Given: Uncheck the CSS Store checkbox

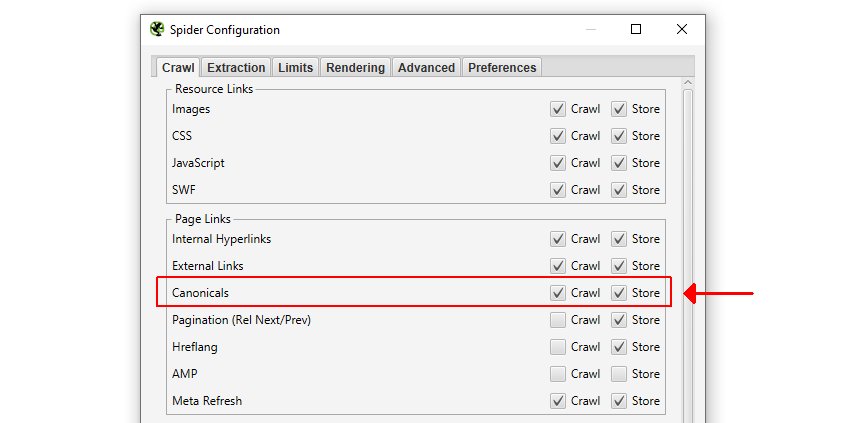Looking at the screenshot, I should (619, 136).
